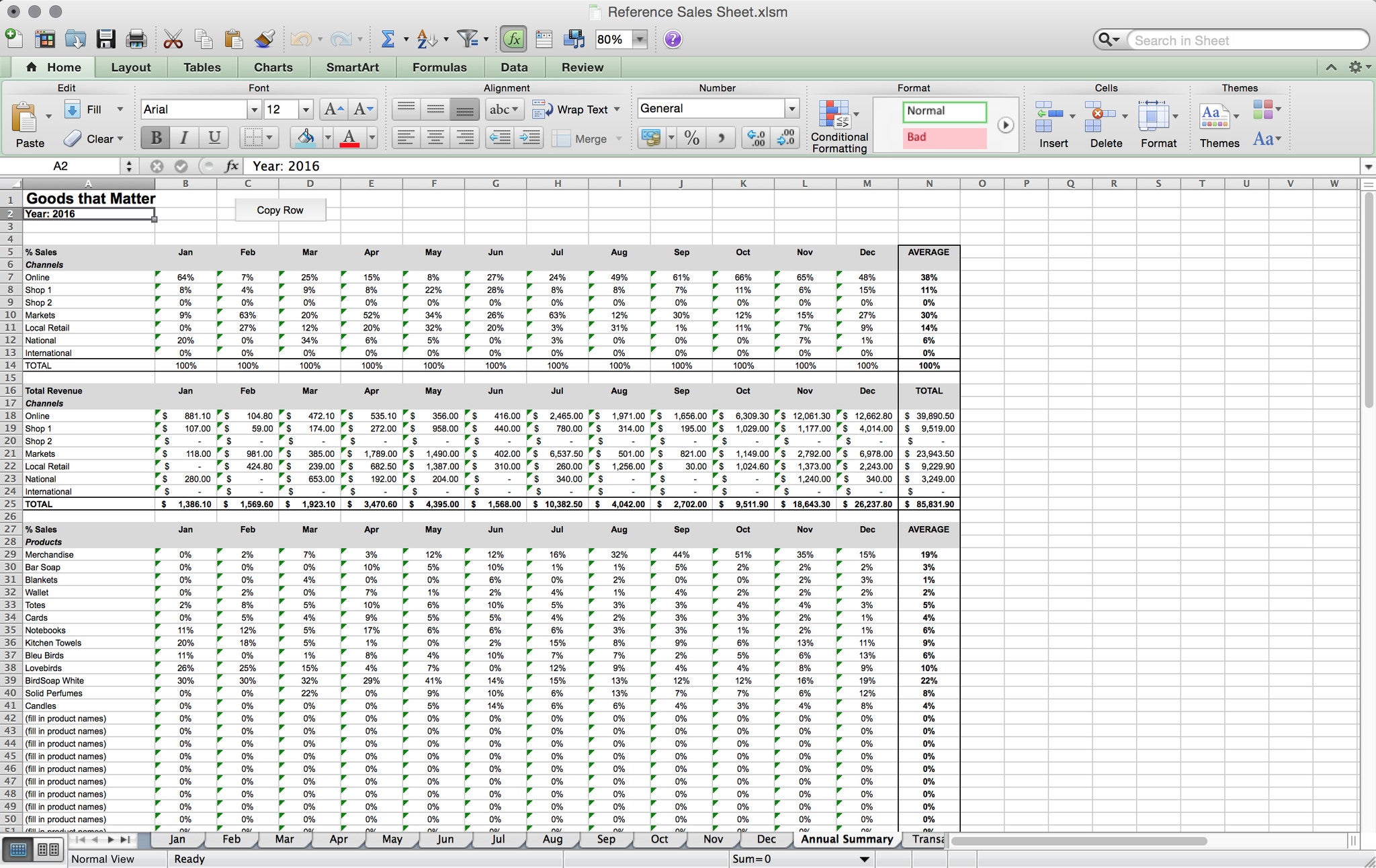Switch to the Dec sheet tab

(766, 839)
